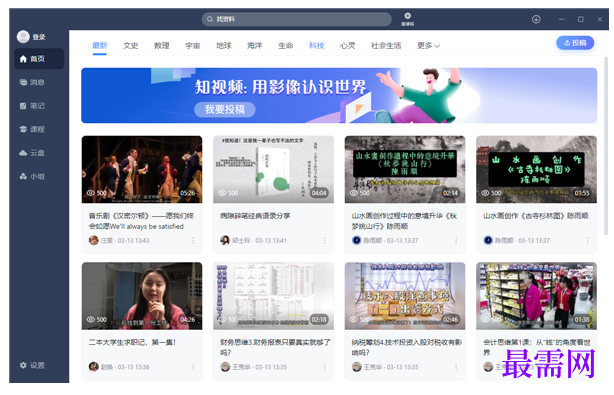Open 云盘 cloud drive in sidebar
This screenshot has width=614, height=395.
click(32, 153)
